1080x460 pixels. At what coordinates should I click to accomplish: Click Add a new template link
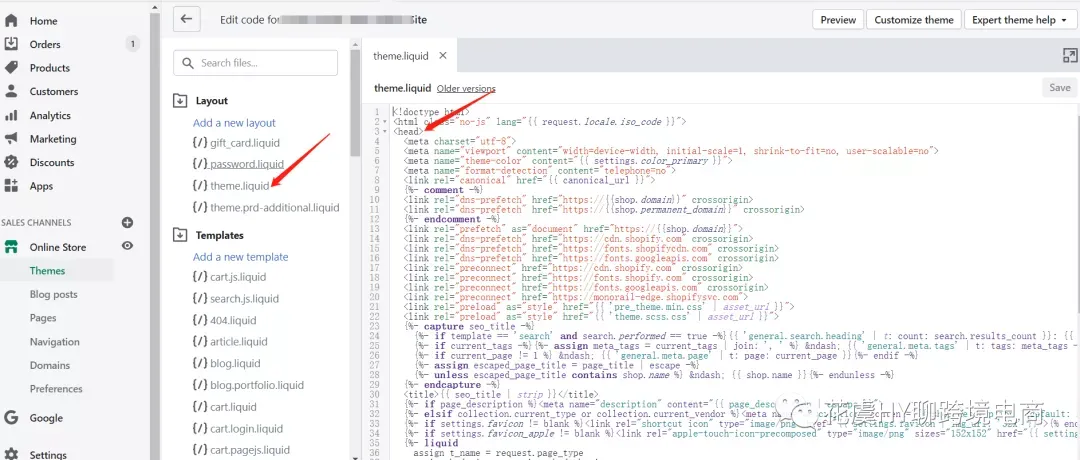[x=240, y=257]
